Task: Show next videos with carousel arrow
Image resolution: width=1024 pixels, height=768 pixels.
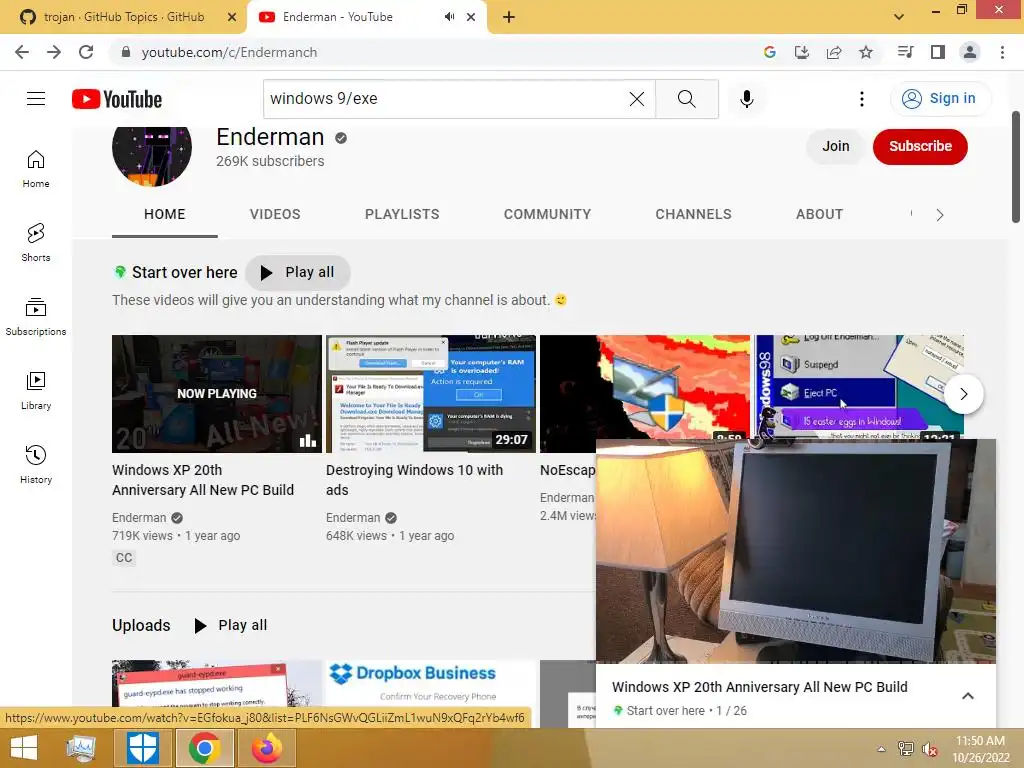Action: tap(963, 394)
